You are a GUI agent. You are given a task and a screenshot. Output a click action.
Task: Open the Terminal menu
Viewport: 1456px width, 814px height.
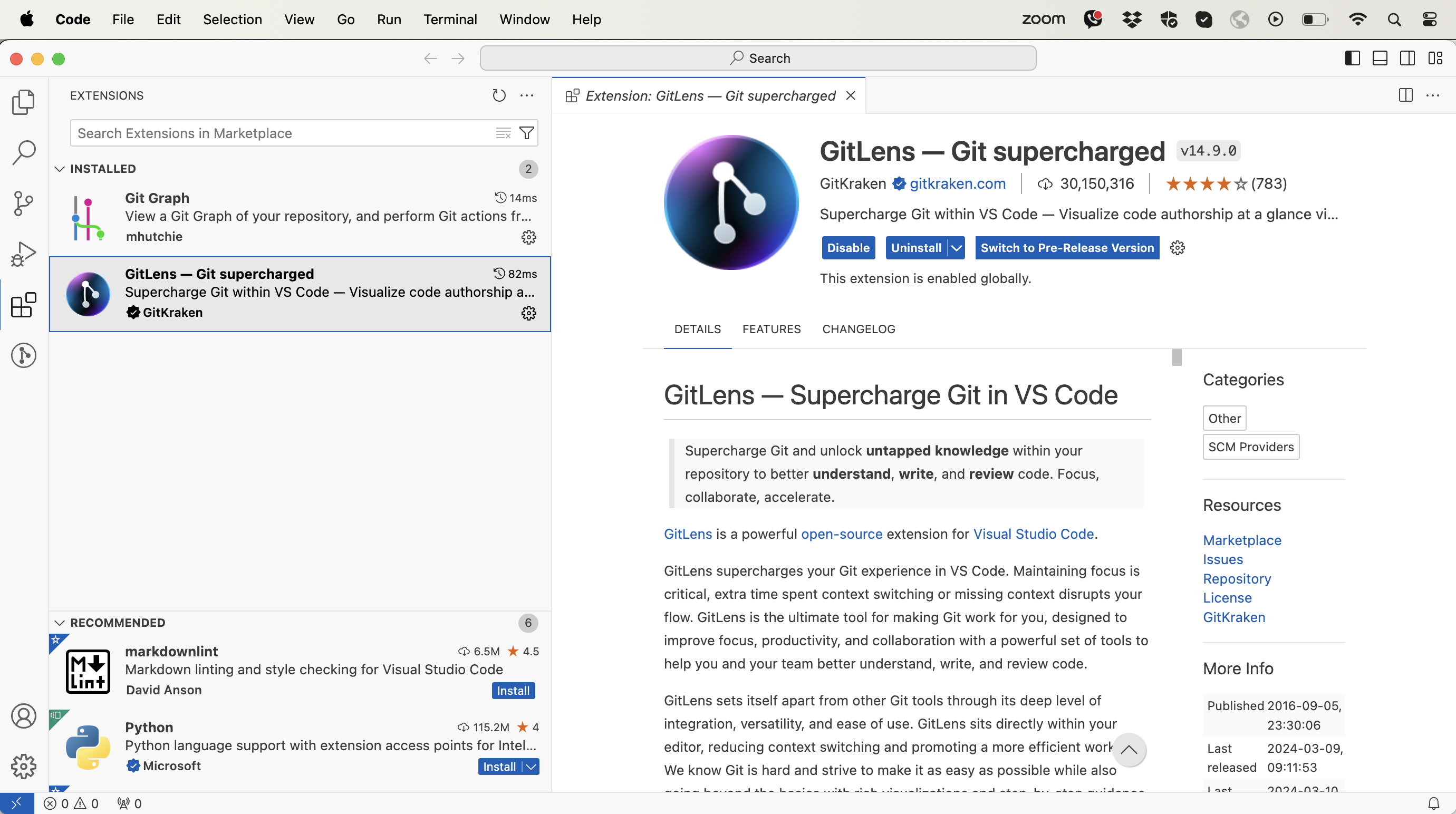pyautogui.click(x=450, y=19)
